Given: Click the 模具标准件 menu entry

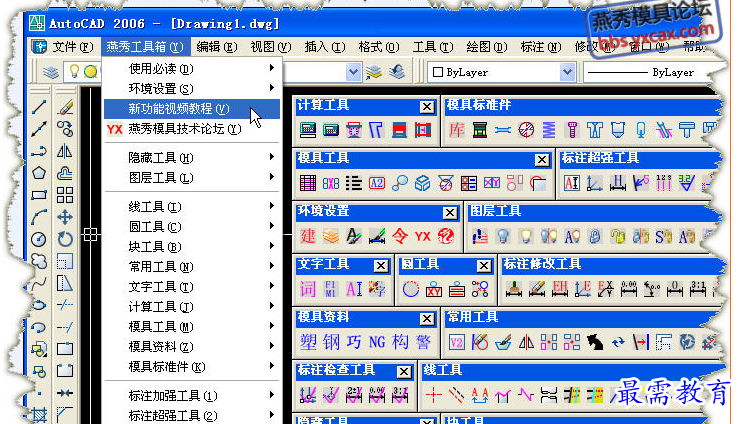Looking at the screenshot, I should click(x=192, y=367).
